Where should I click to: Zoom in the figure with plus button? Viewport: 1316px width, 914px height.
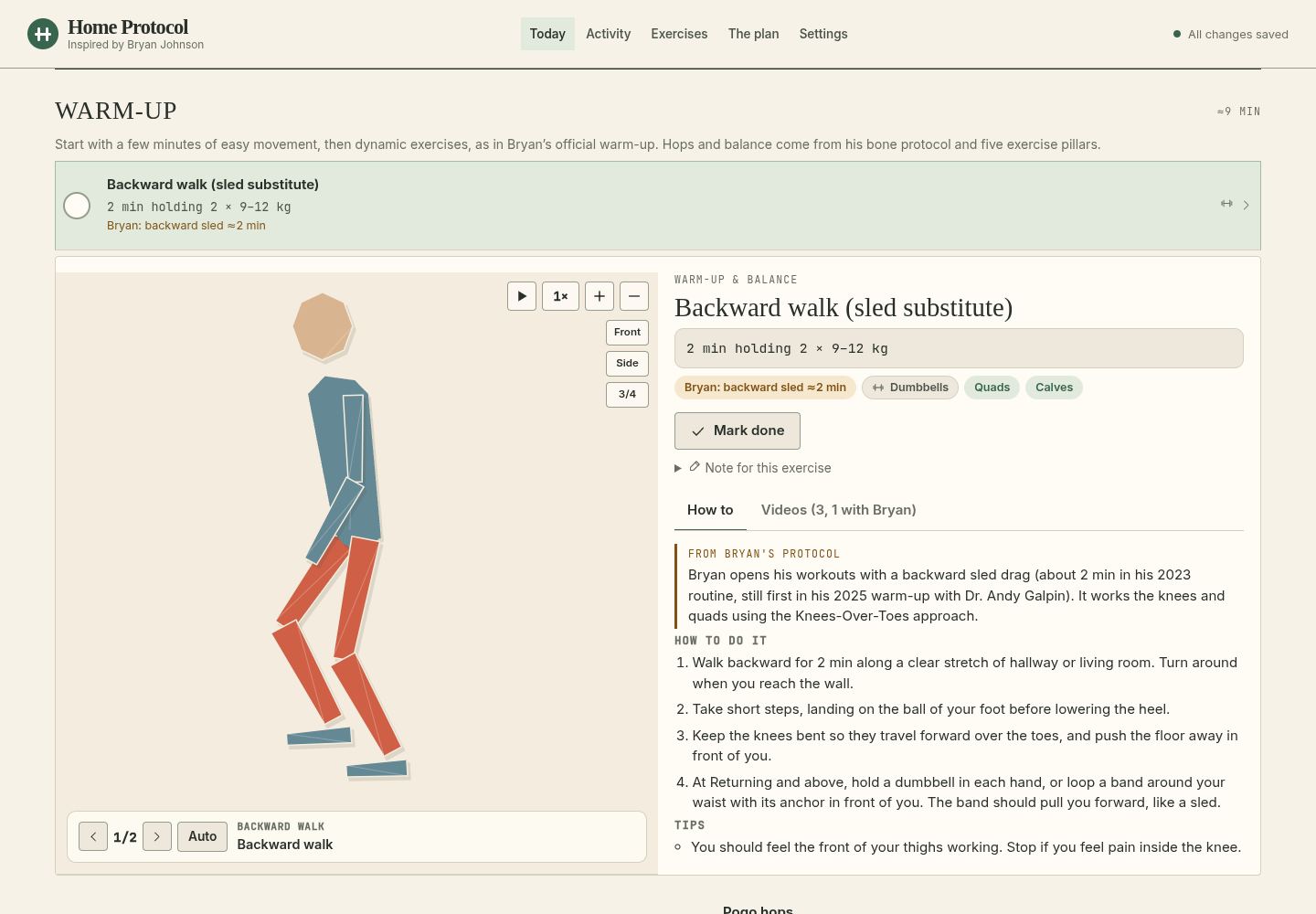pos(600,296)
